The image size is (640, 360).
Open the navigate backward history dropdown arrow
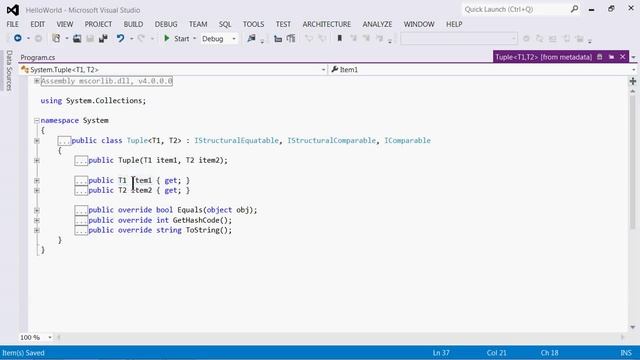(x=28, y=39)
